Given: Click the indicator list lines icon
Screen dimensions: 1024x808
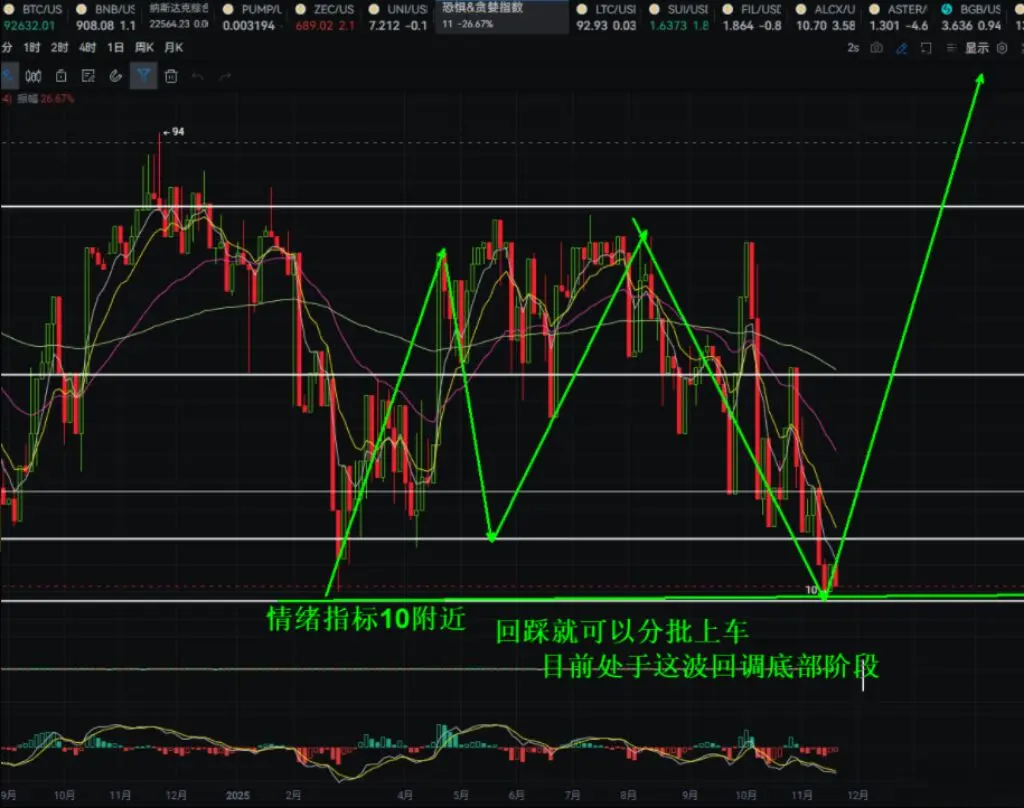Looking at the screenshot, I should (951, 48).
